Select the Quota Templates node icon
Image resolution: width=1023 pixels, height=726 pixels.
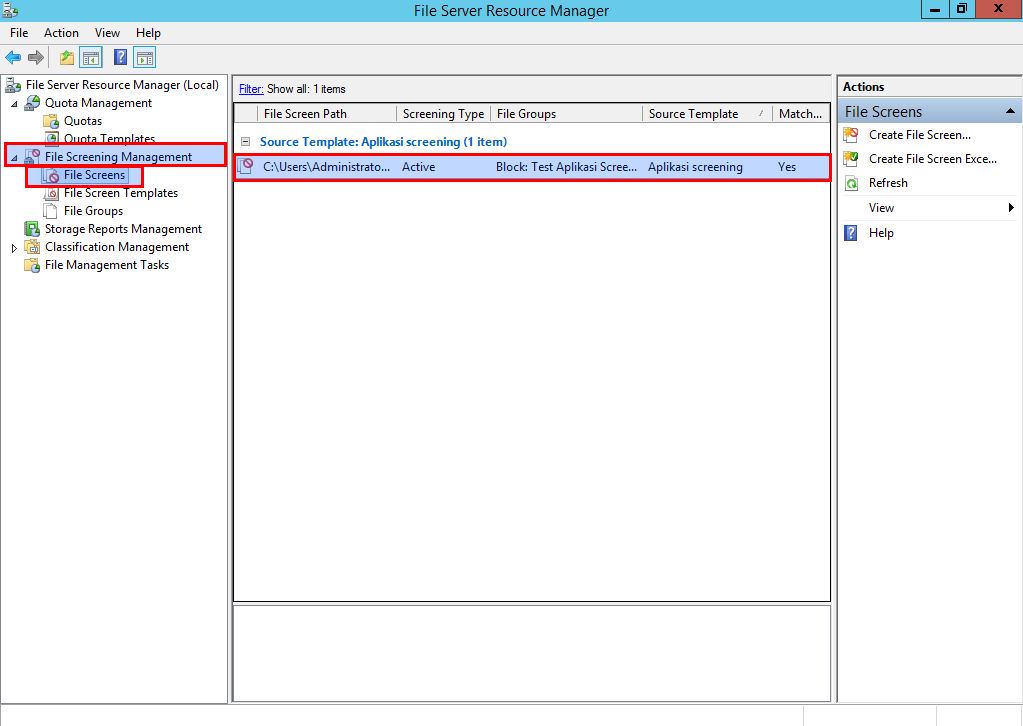click(52, 139)
